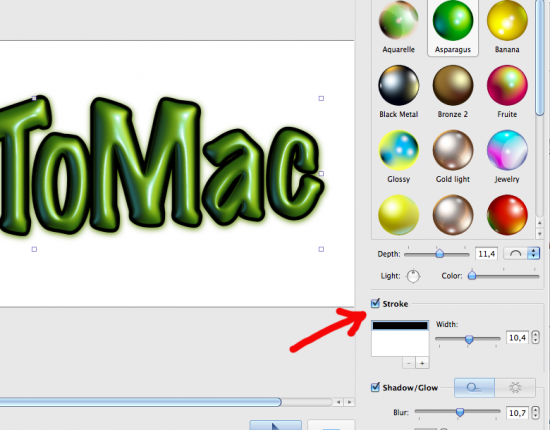The image size is (550, 430).
Task: Select the Jewelry material sphere
Action: click(507, 150)
